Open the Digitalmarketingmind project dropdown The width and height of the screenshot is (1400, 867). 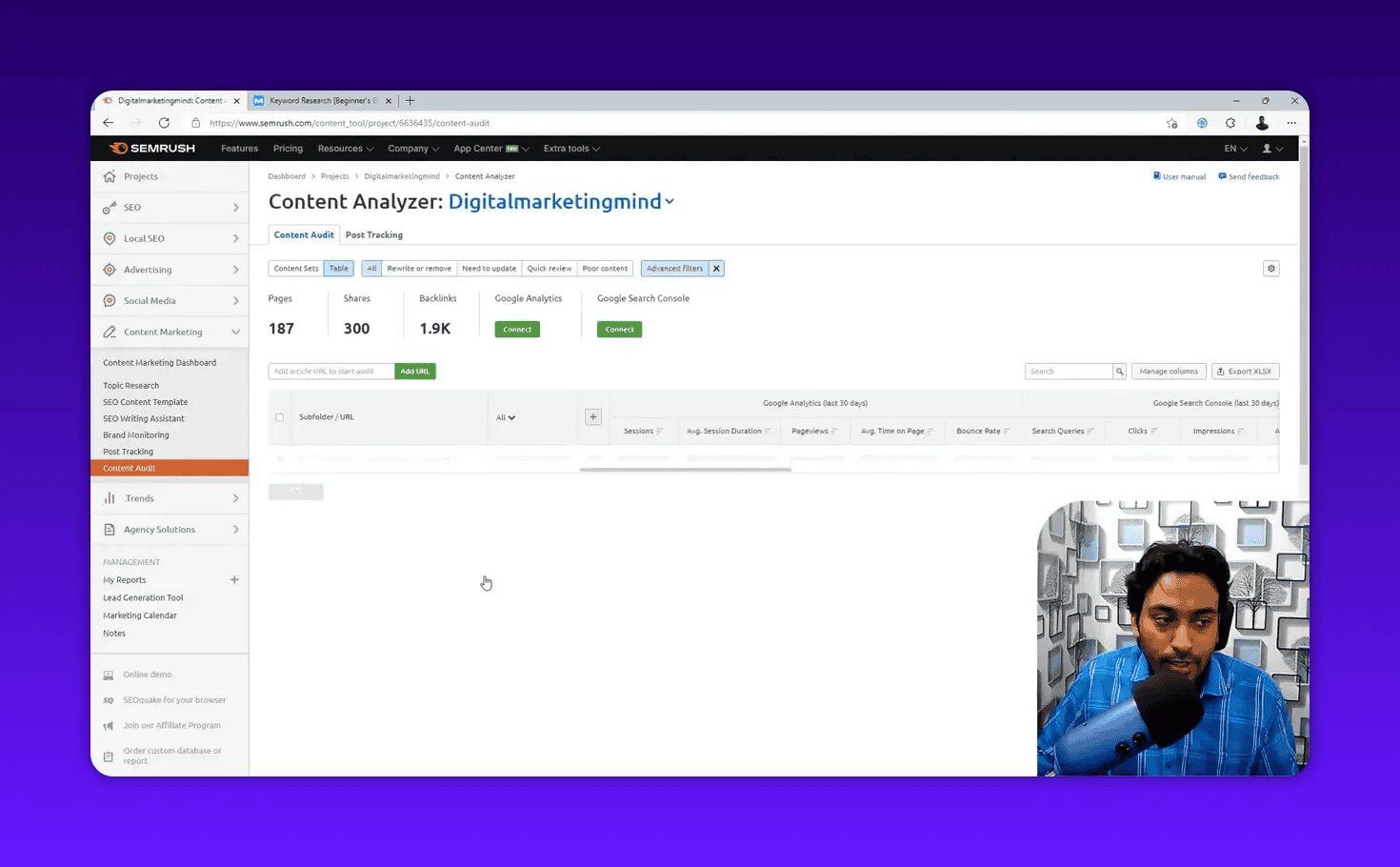(670, 202)
